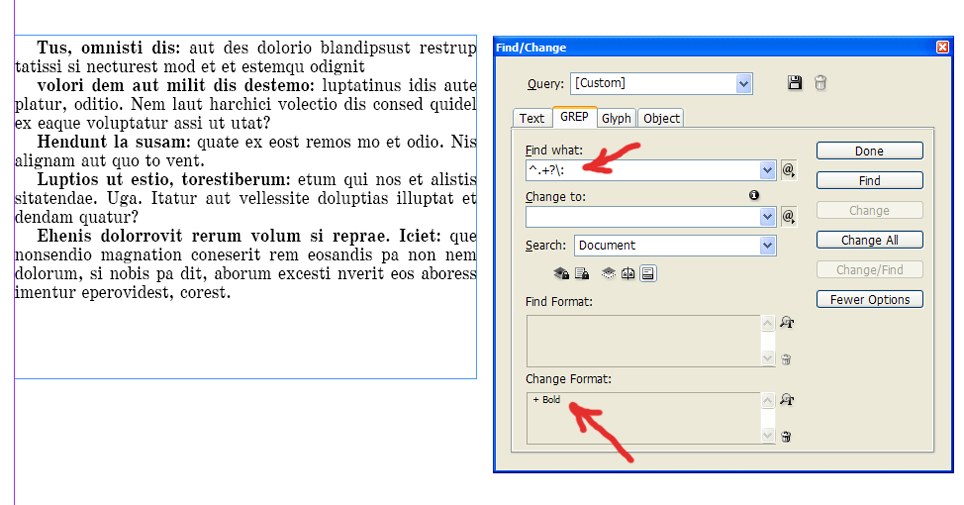Image resolution: width=964 pixels, height=505 pixels.
Task: Click bold text 'volori dem aut milit dis destemo:'
Action: (176, 85)
